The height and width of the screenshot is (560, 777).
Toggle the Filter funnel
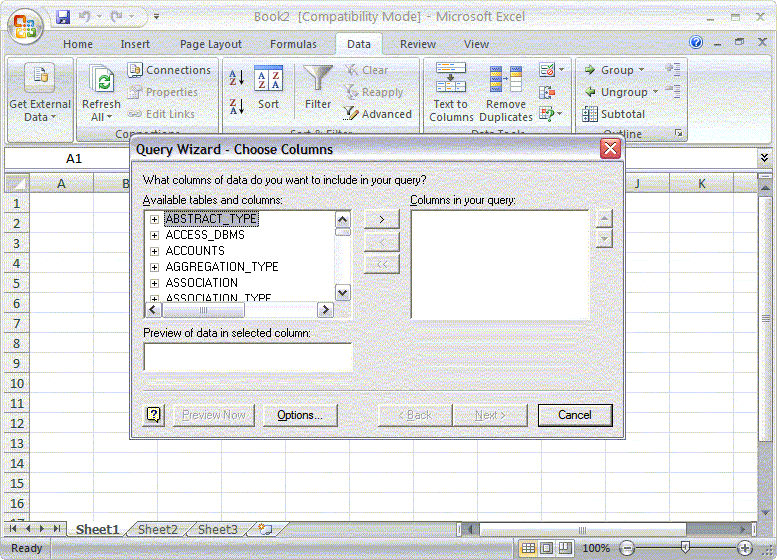coord(318,88)
